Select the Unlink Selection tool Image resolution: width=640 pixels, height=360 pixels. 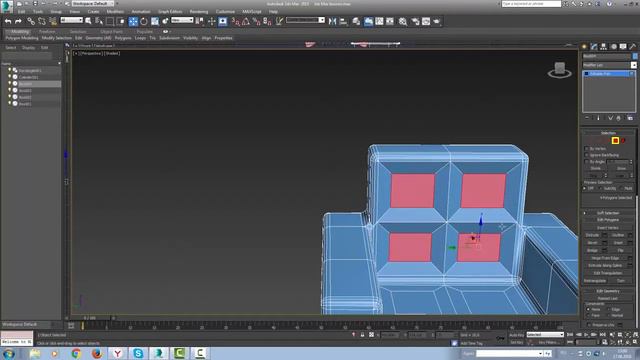pyautogui.click(x=42, y=21)
